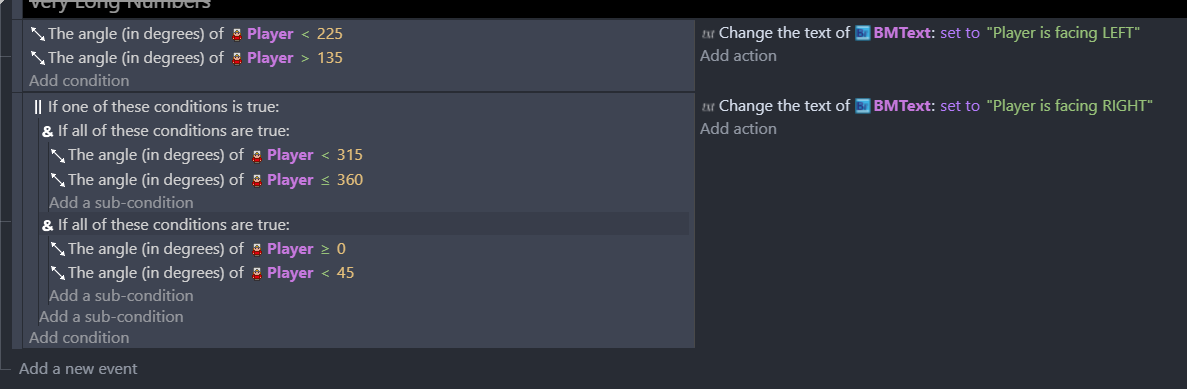Add a sub-condition under the < 45 condition
The height and width of the screenshot is (389, 1187).
121,296
